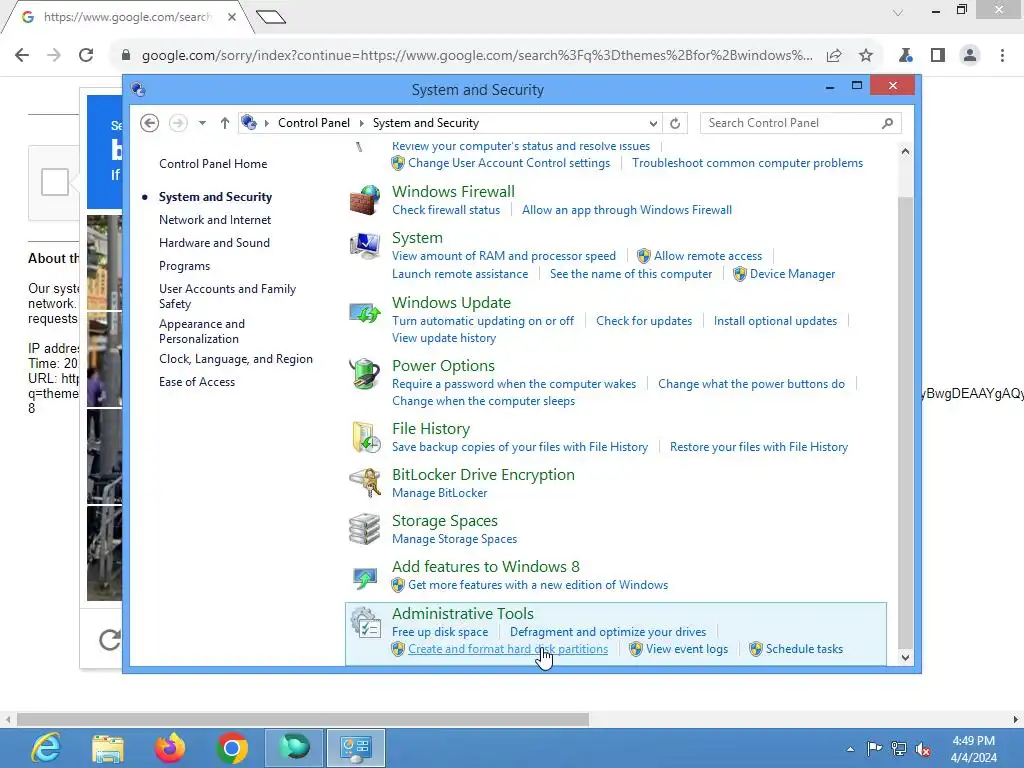1024x768 pixels.
Task: Select the Google search Chrome tab
Action: pyautogui.click(x=127, y=17)
